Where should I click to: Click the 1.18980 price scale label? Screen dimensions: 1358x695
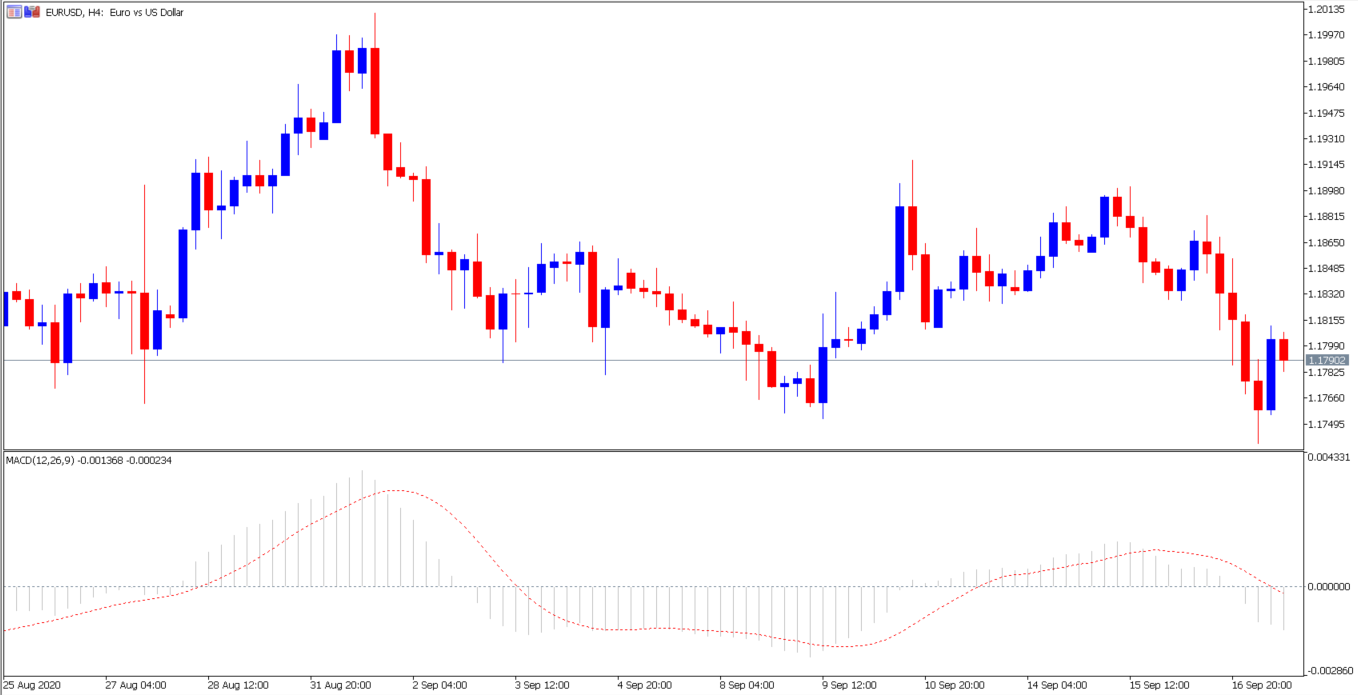(x=1328, y=191)
